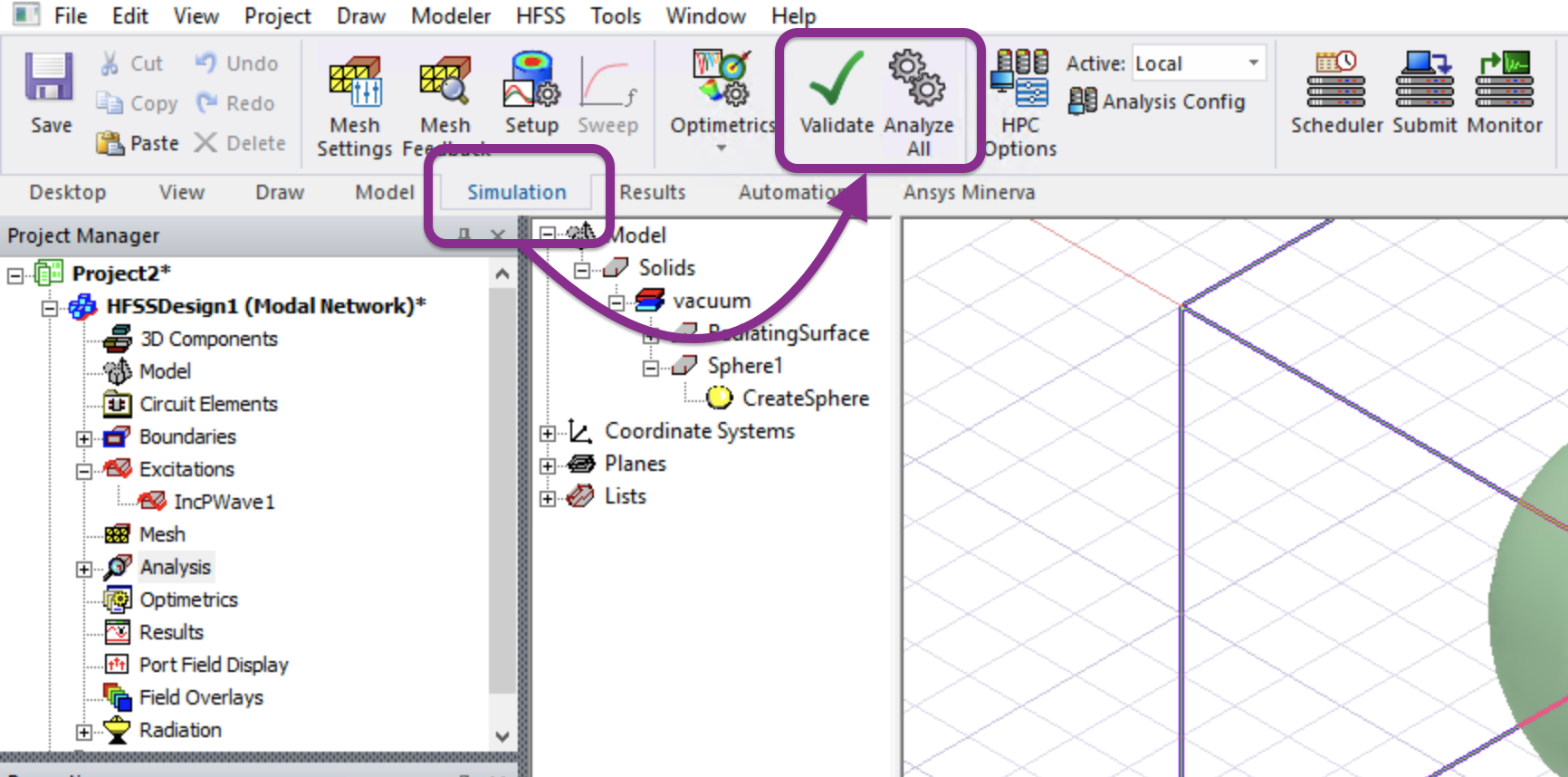Screen dimensions: 1568x777
Task: Open the File menu
Action: click(71, 15)
